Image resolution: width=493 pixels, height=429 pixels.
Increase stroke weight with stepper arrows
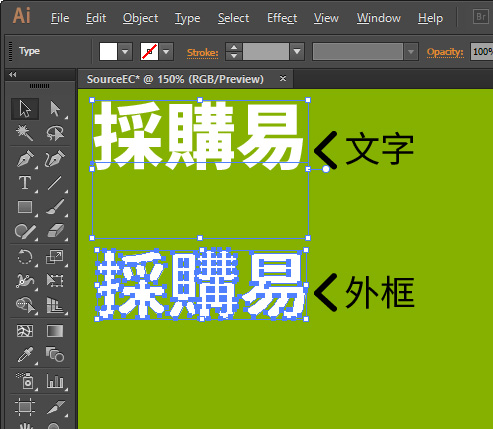(234, 47)
